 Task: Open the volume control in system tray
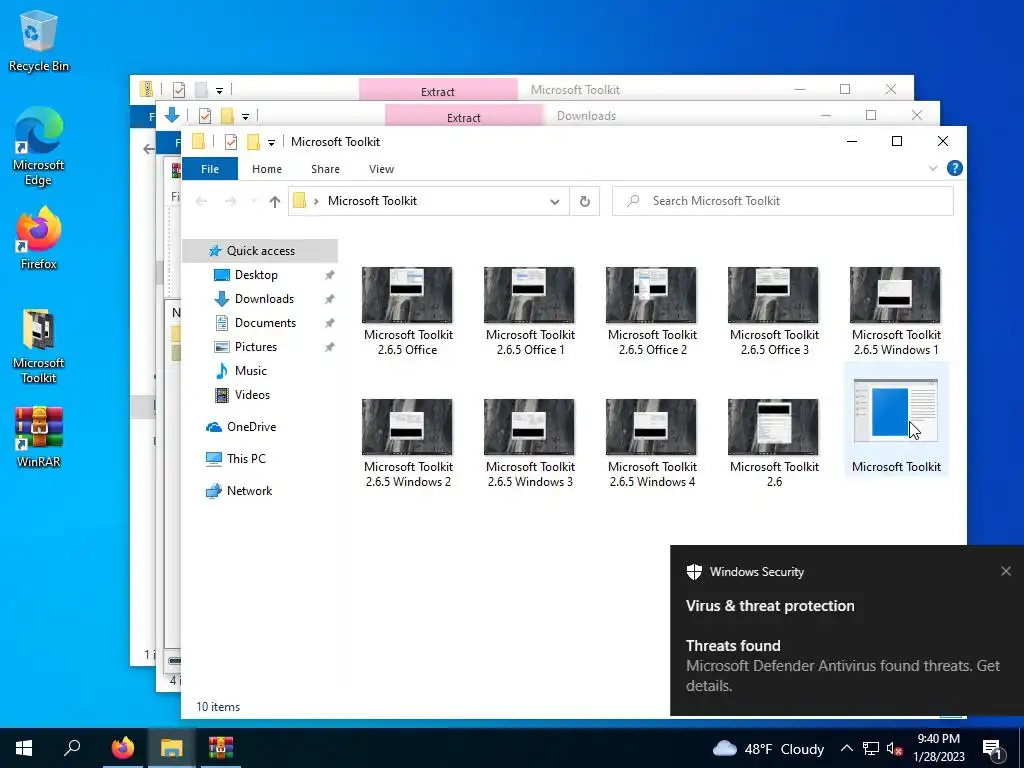pos(894,748)
